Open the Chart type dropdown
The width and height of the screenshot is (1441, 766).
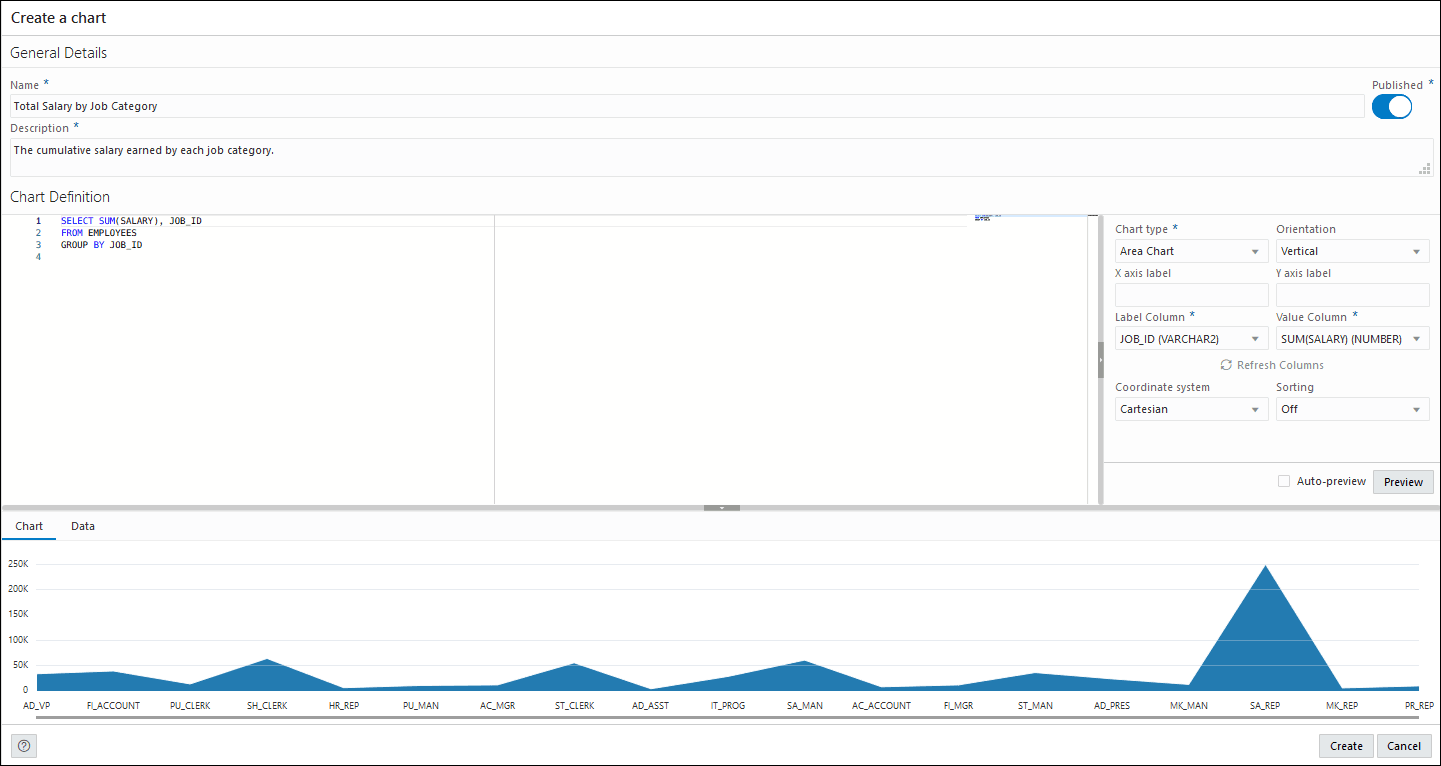[1191, 250]
